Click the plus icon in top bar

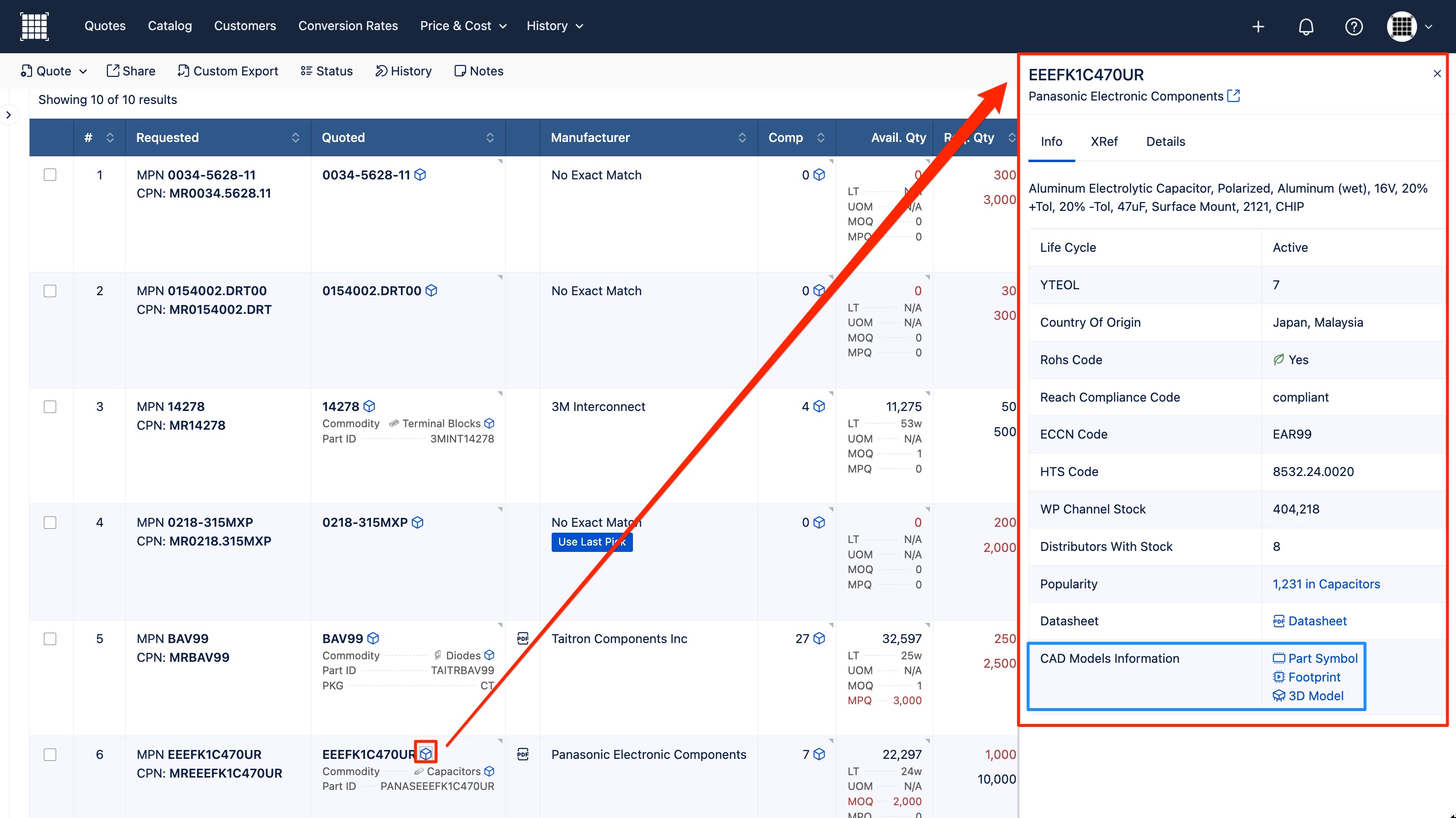pyautogui.click(x=1257, y=27)
